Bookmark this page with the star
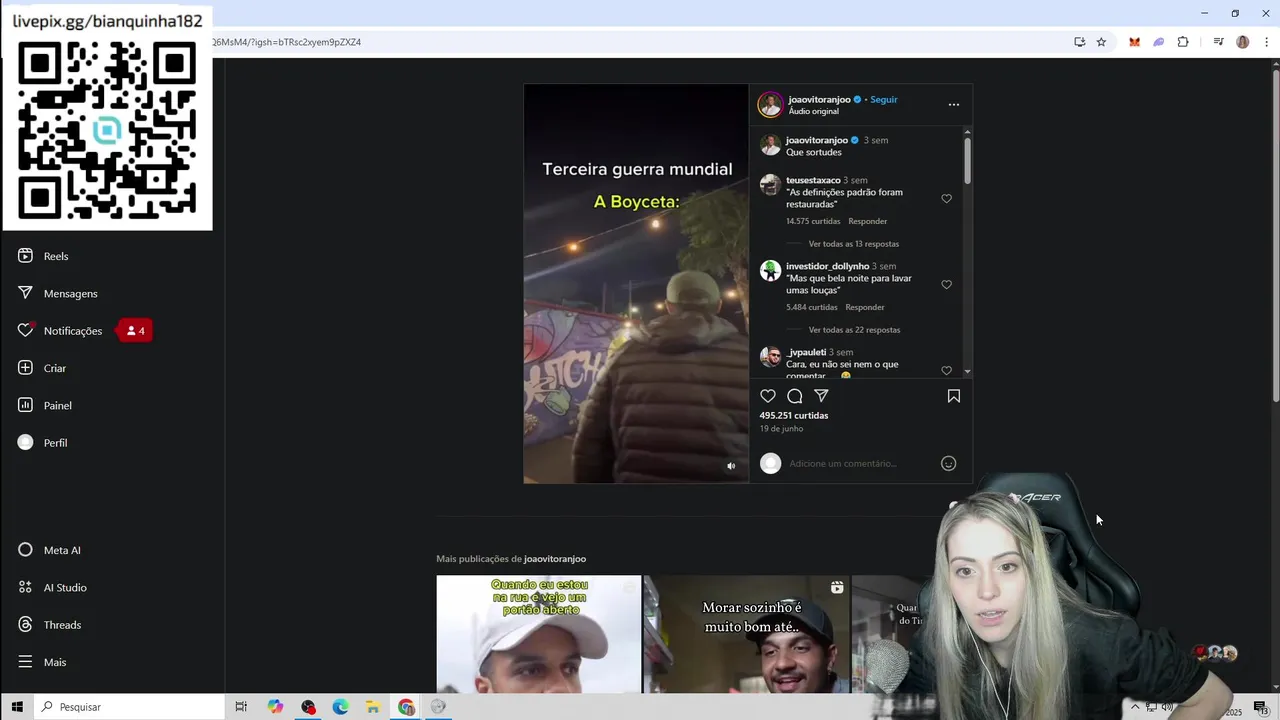 [1101, 42]
